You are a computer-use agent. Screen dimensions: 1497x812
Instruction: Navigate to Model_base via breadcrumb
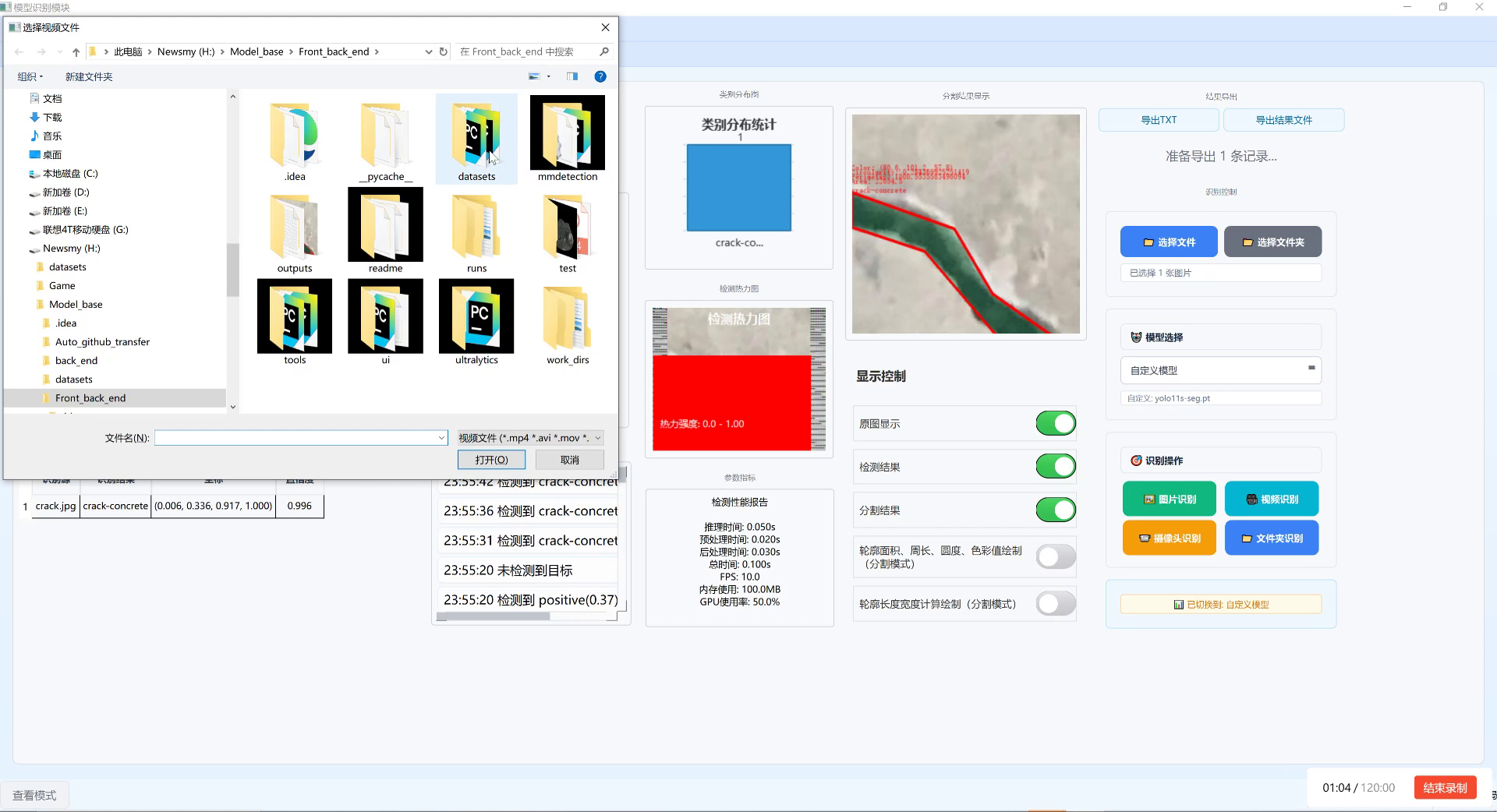257,51
